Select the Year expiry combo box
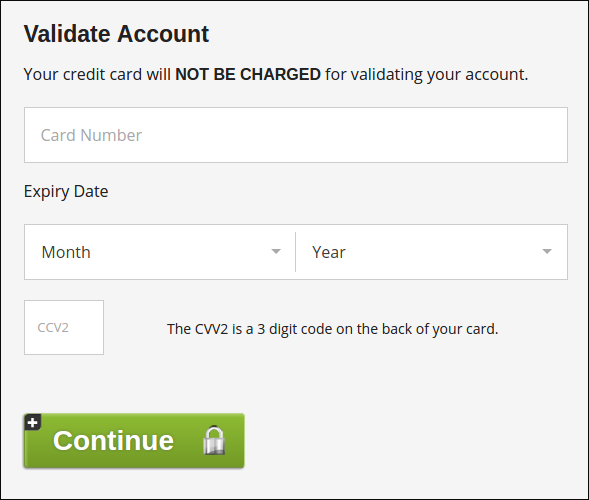589x500 pixels. (x=432, y=252)
